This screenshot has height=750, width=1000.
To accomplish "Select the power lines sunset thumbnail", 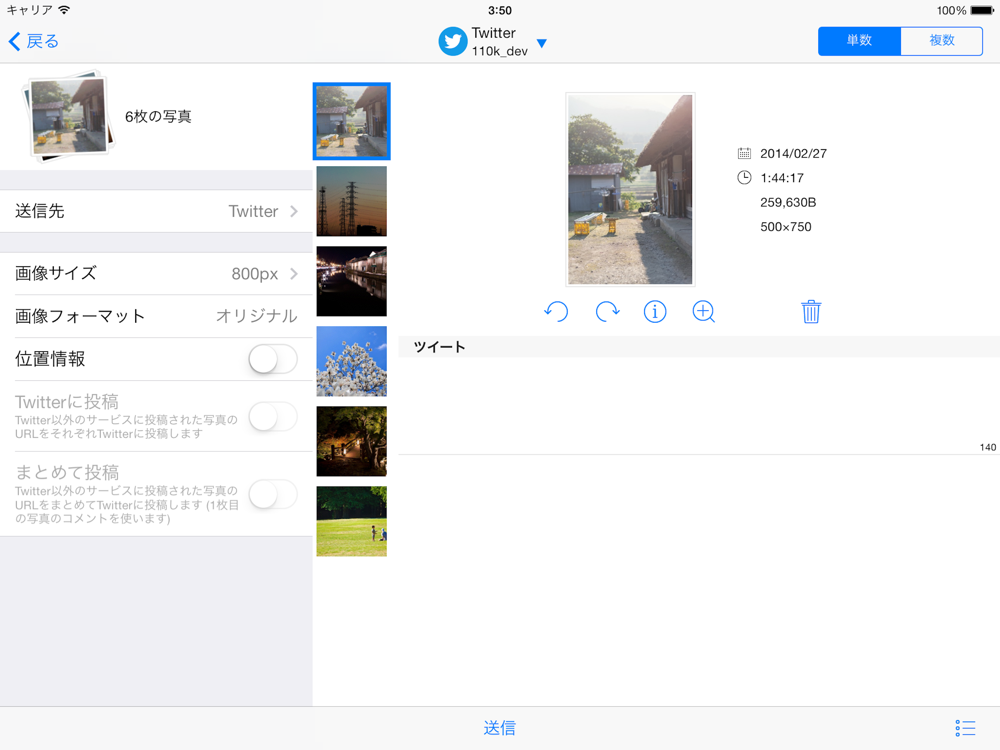I will pyautogui.click(x=351, y=202).
